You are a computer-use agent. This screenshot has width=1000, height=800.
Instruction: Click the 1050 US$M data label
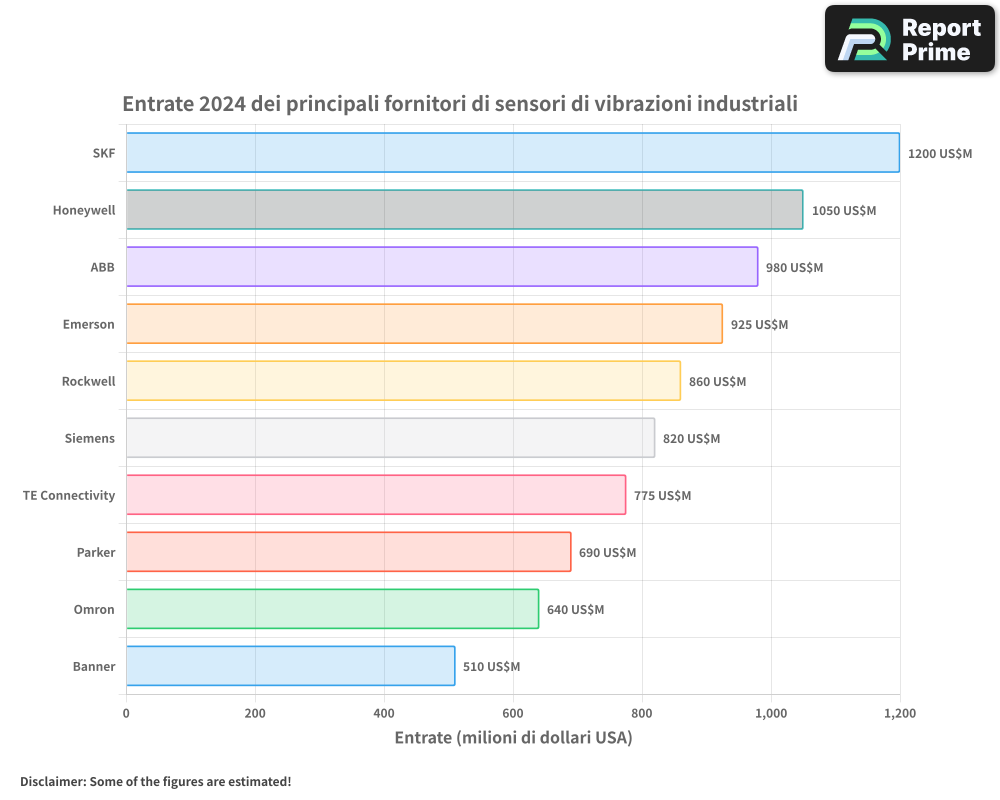click(x=843, y=211)
